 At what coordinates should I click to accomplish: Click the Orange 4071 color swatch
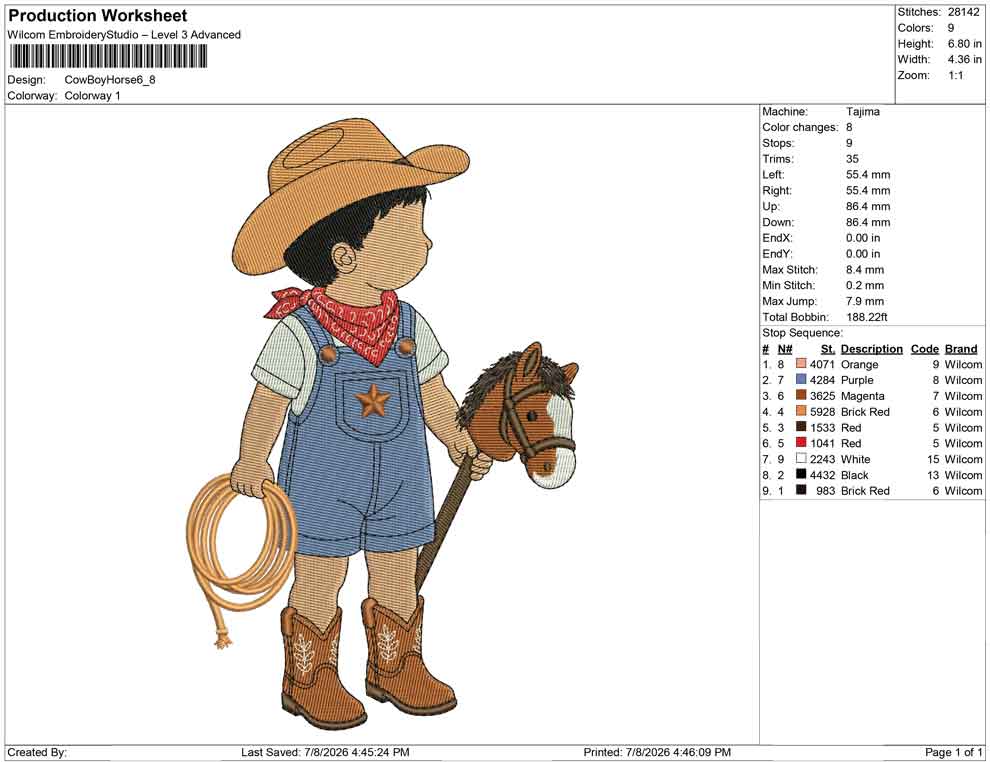pos(801,364)
